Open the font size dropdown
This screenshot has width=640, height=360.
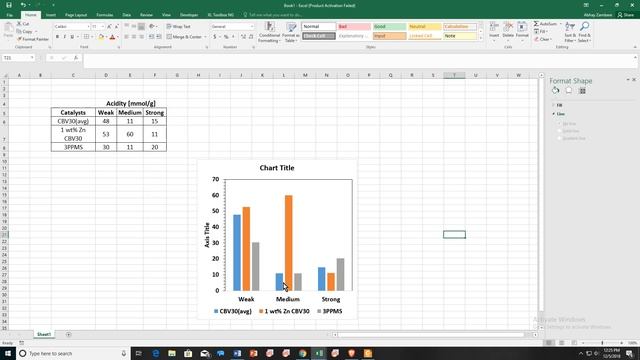coord(102,27)
